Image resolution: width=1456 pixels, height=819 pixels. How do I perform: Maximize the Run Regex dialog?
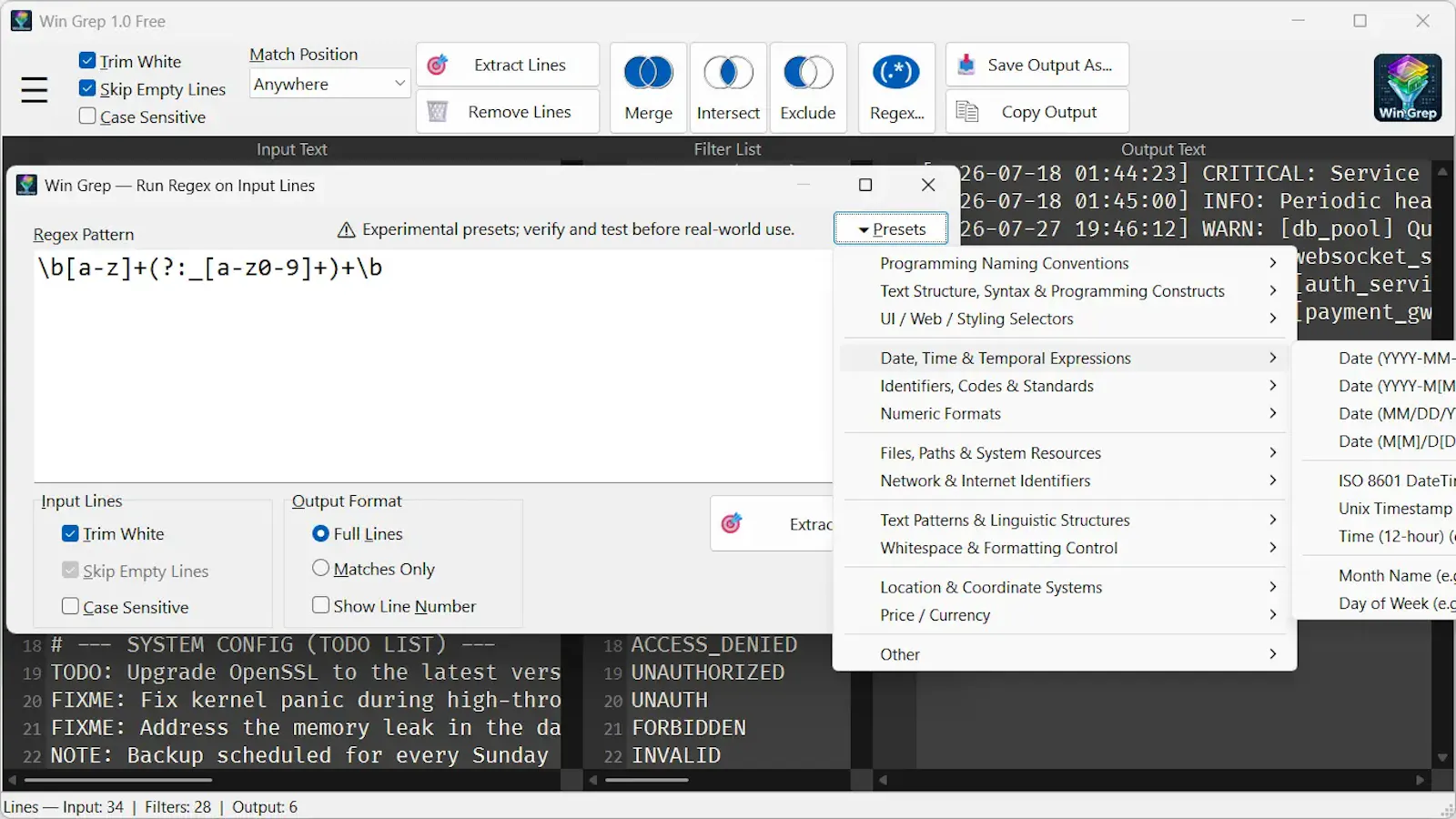tap(865, 185)
